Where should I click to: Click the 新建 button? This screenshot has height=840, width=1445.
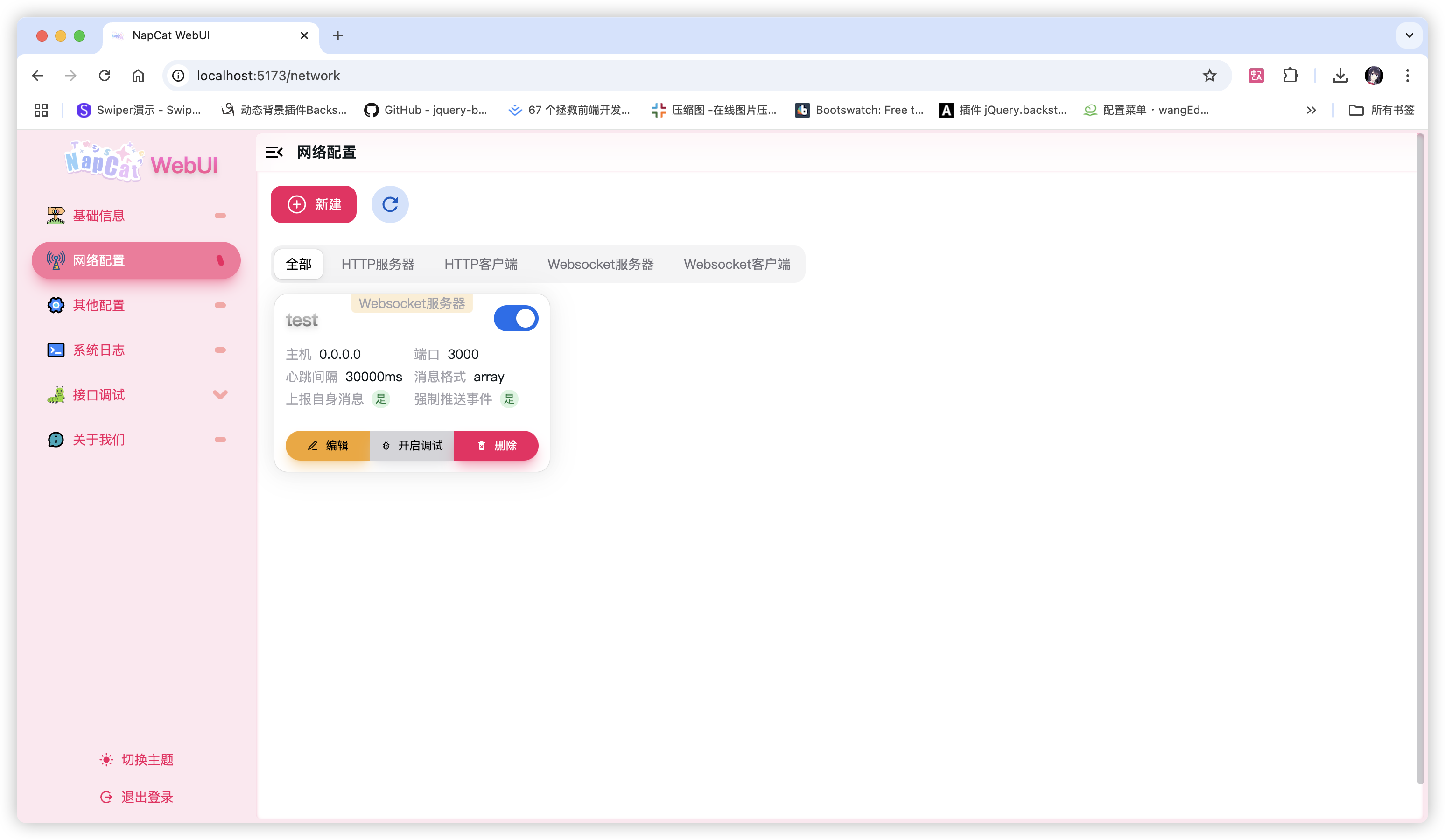[x=314, y=204]
